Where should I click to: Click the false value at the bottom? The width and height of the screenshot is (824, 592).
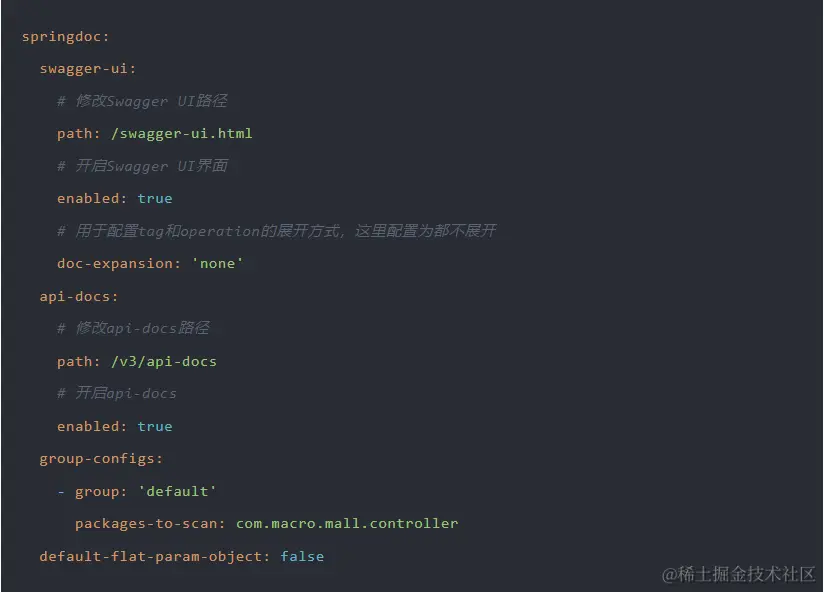tap(302, 556)
